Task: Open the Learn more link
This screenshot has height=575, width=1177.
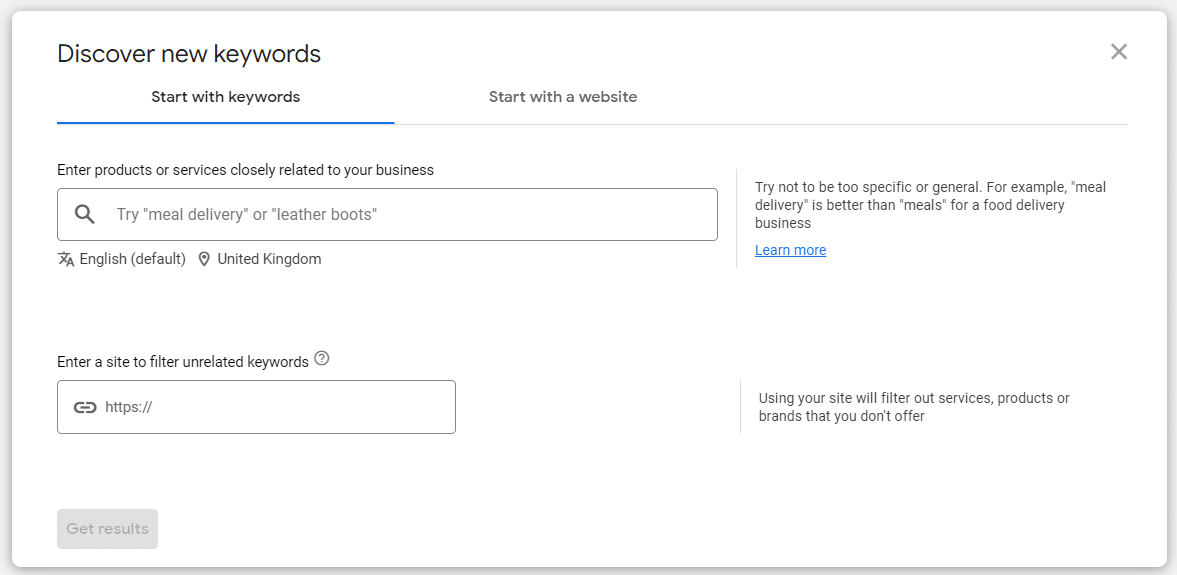Action: click(x=790, y=250)
